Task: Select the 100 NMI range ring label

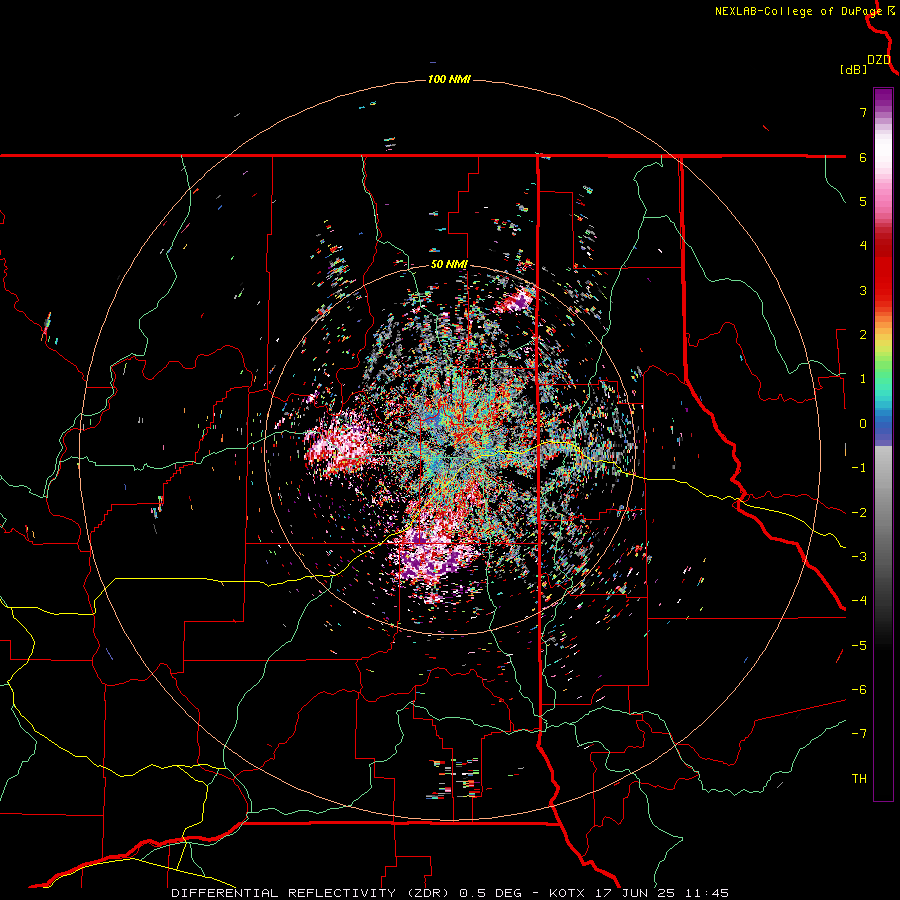Action: tap(449, 79)
